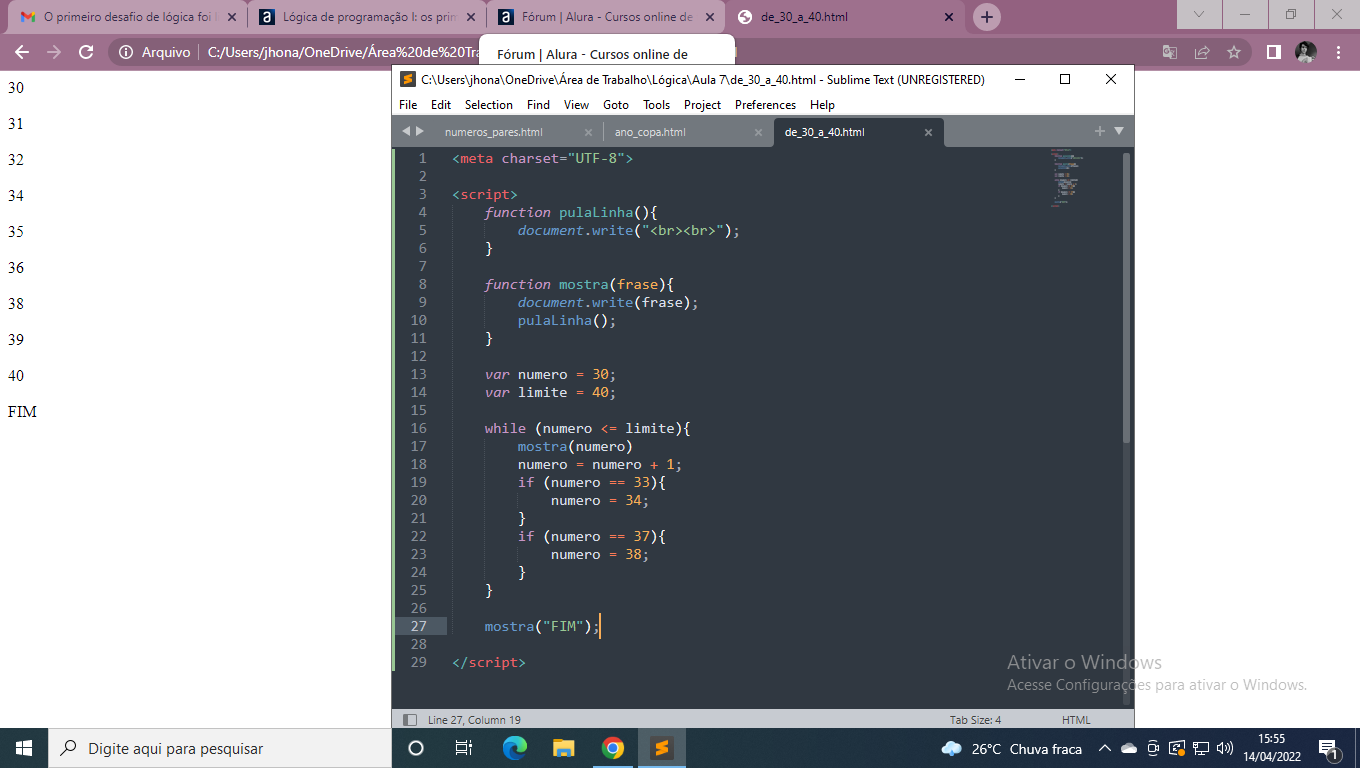The image size is (1360, 768).
Task: Go to previous tab with left arrow
Action: pos(406,131)
